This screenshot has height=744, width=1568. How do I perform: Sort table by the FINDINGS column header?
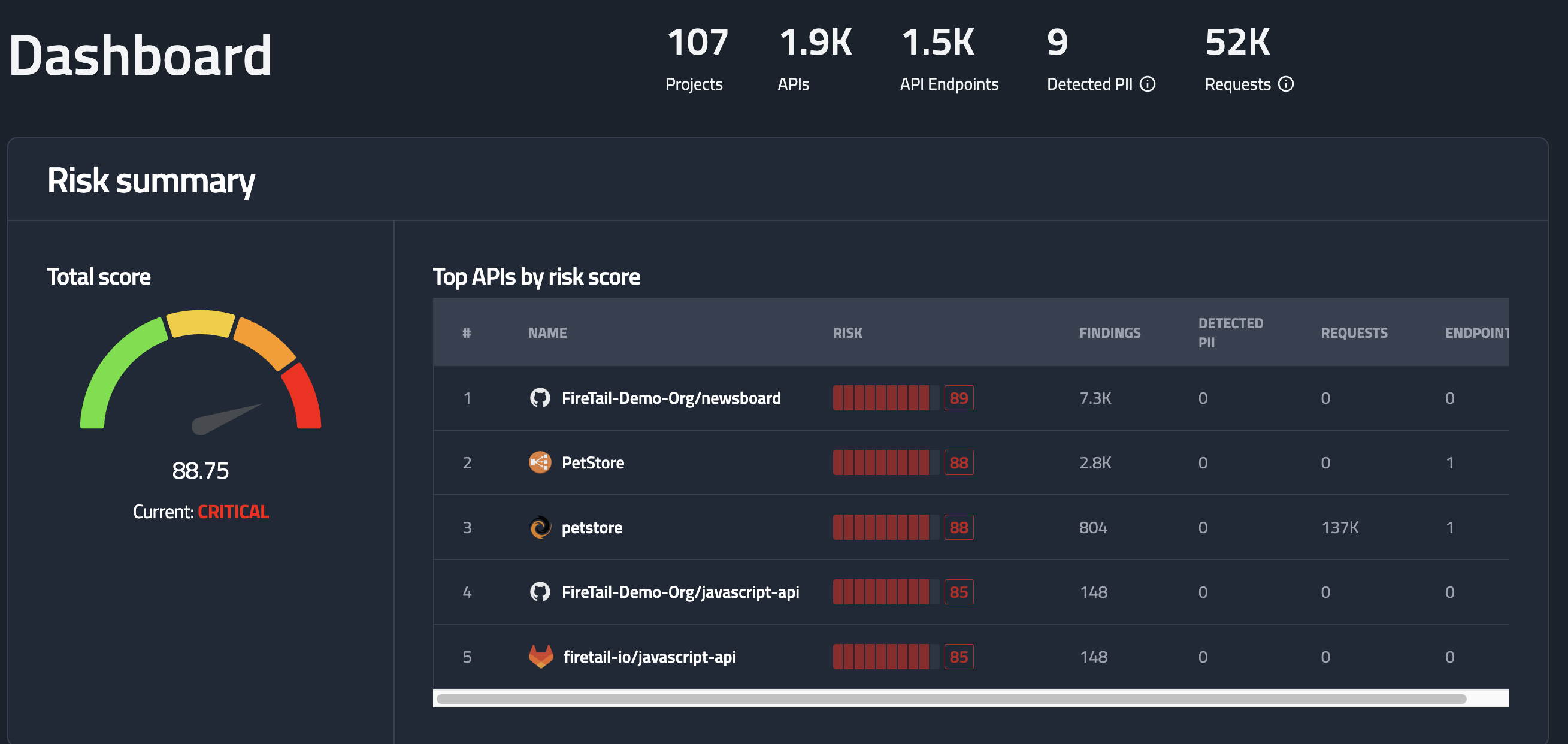click(1109, 332)
